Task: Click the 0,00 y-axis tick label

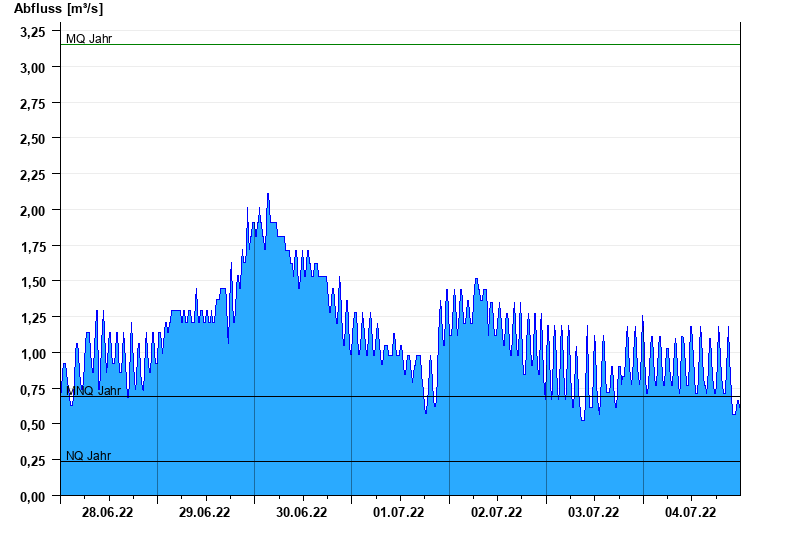Action: coord(33,497)
